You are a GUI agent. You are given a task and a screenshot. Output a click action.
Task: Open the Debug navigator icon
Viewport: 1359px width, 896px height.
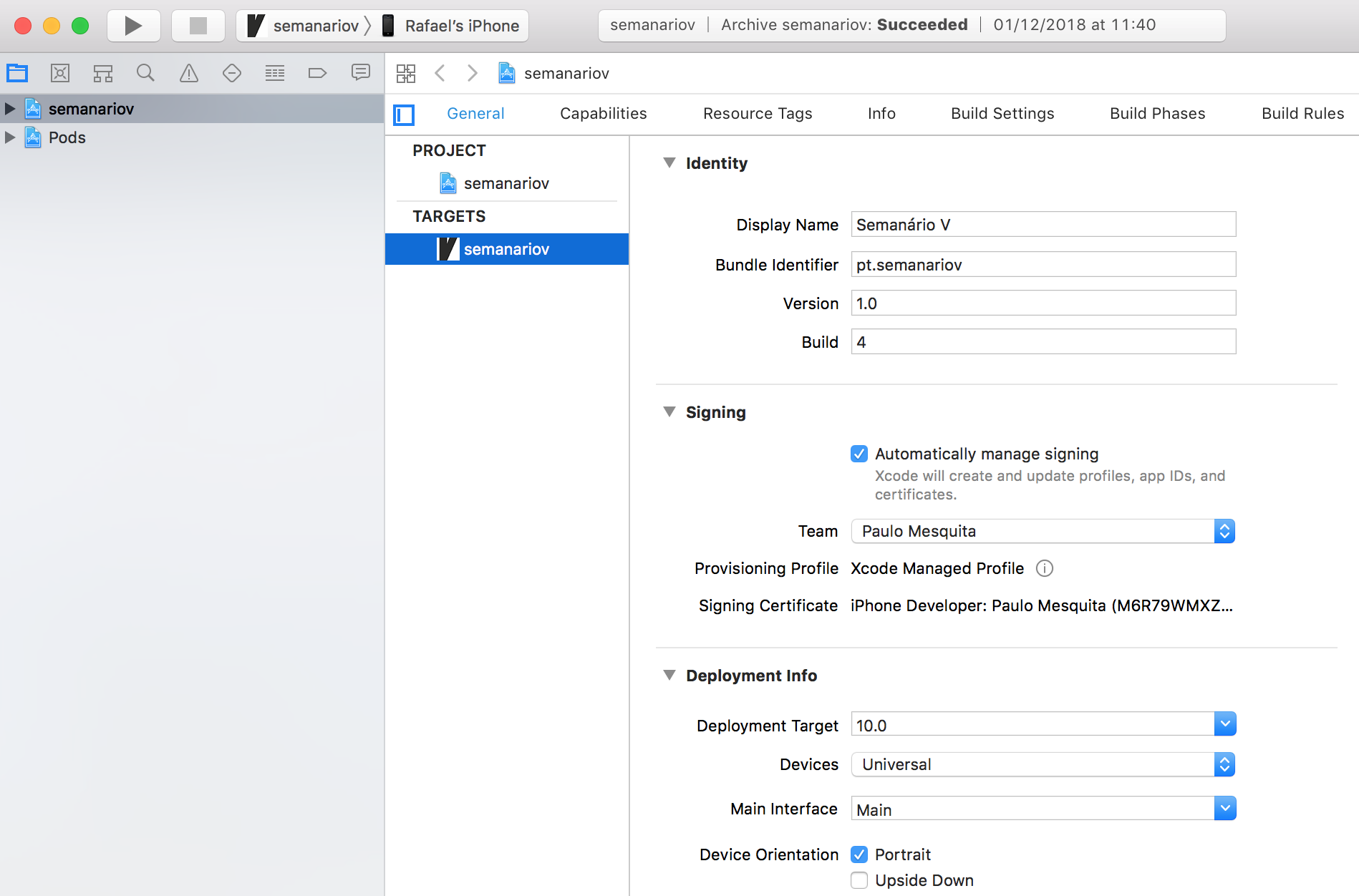(275, 73)
